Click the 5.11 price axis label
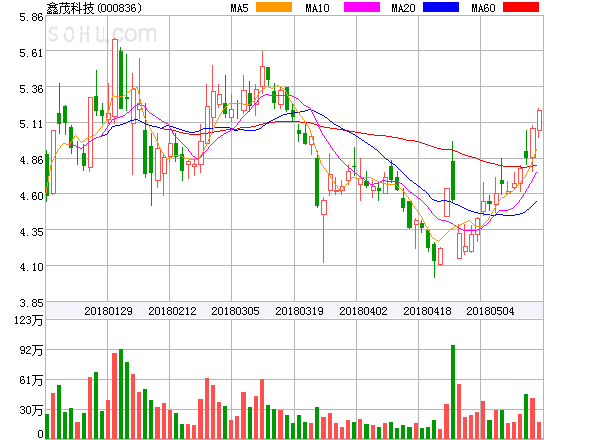 tap(31, 124)
